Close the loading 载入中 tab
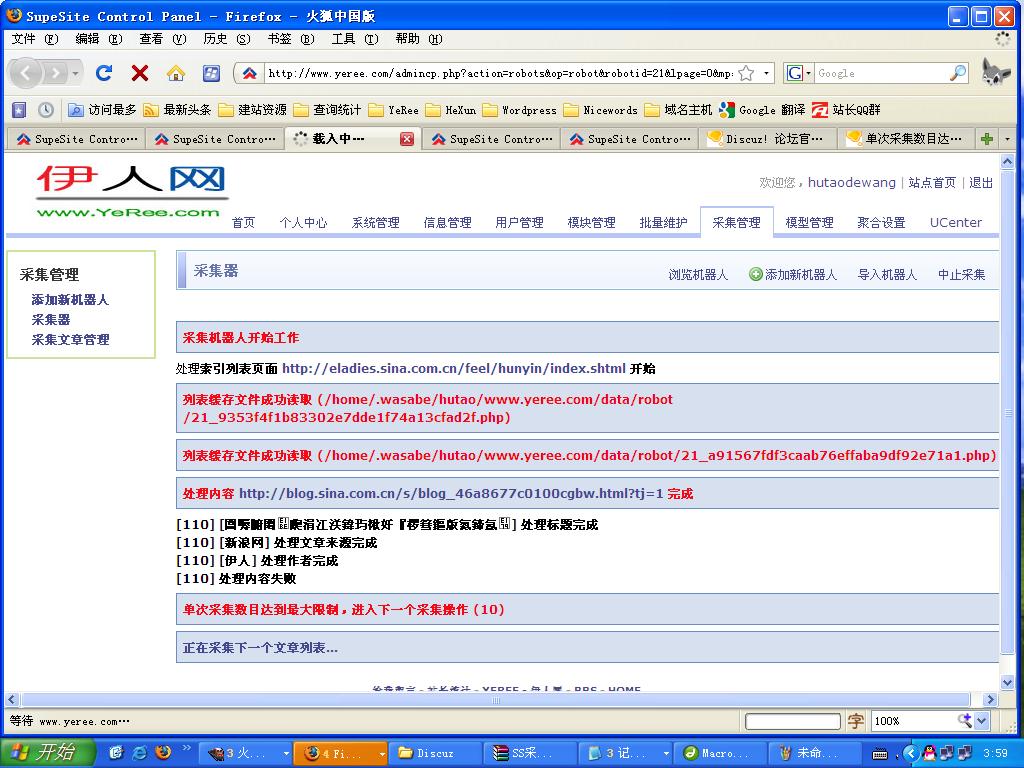Image resolution: width=1024 pixels, height=768 pixels. [x=406, y=138]
